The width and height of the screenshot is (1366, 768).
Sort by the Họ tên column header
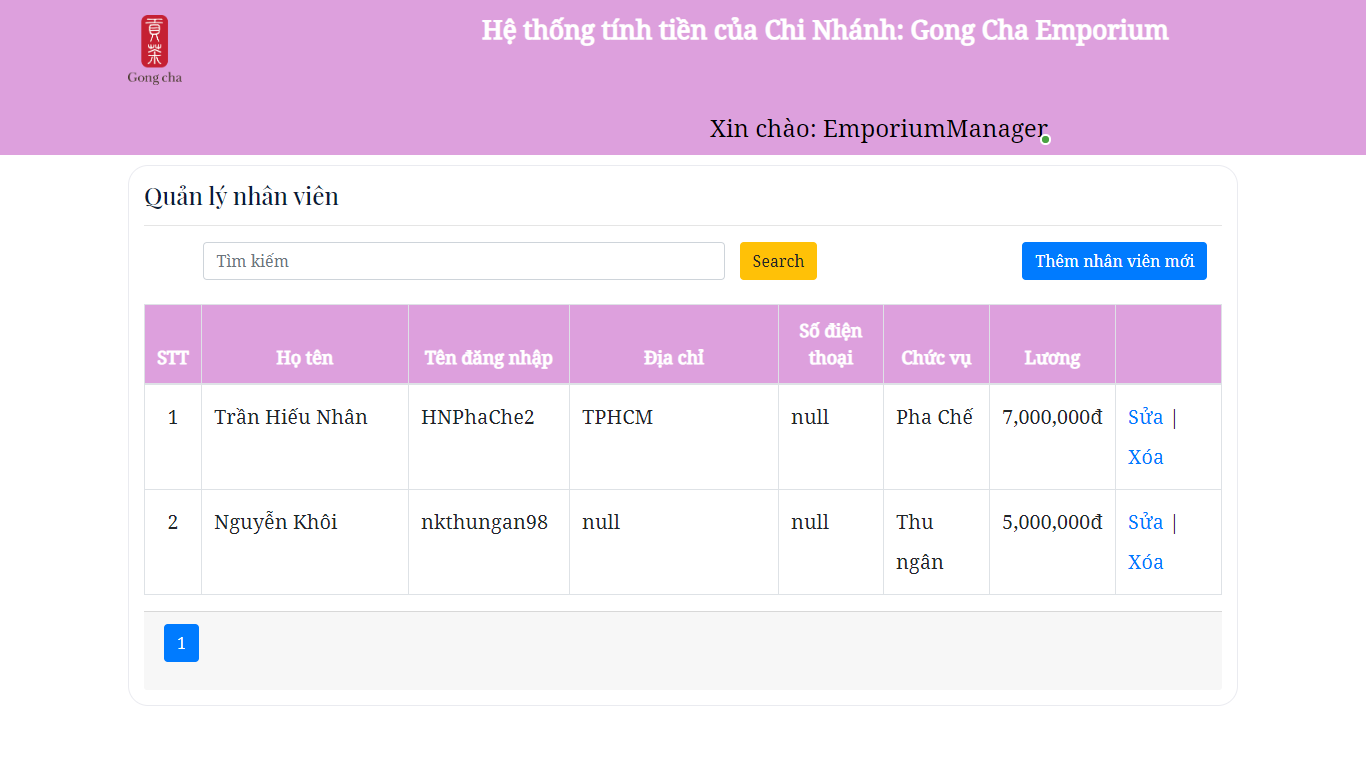[x=304, y=357]
